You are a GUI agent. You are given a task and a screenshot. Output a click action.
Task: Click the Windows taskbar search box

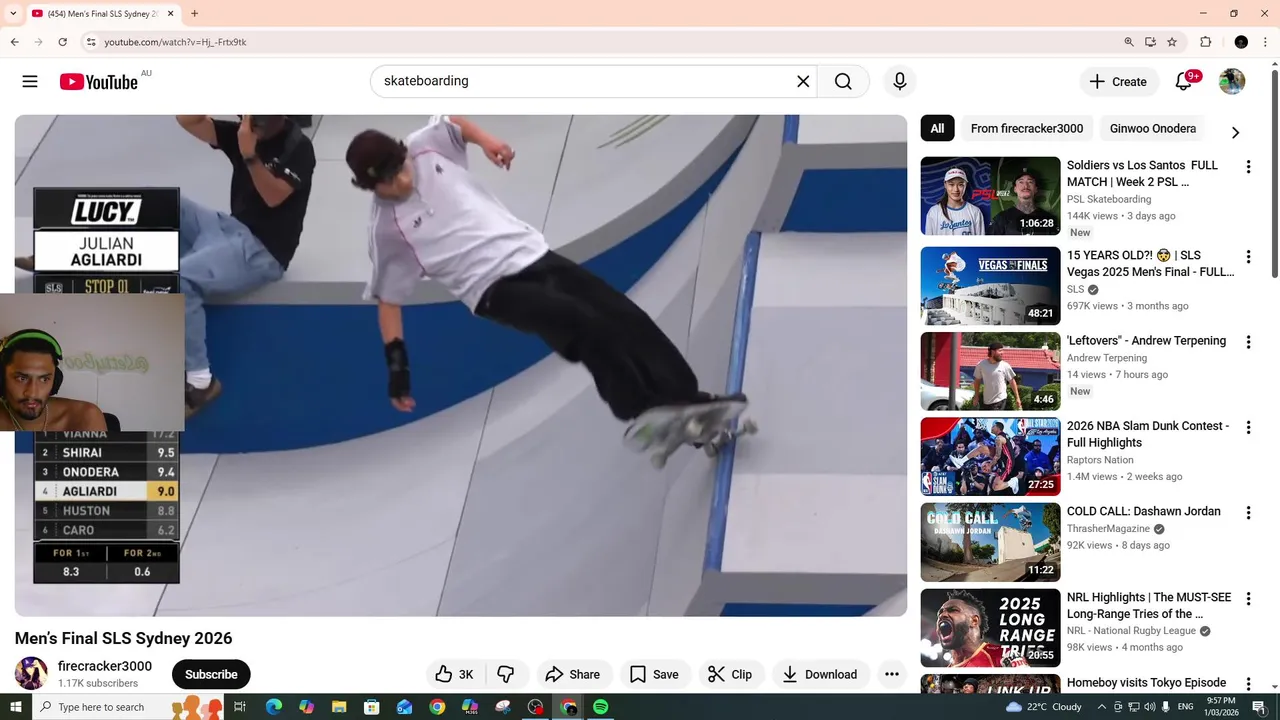(128, 707)
